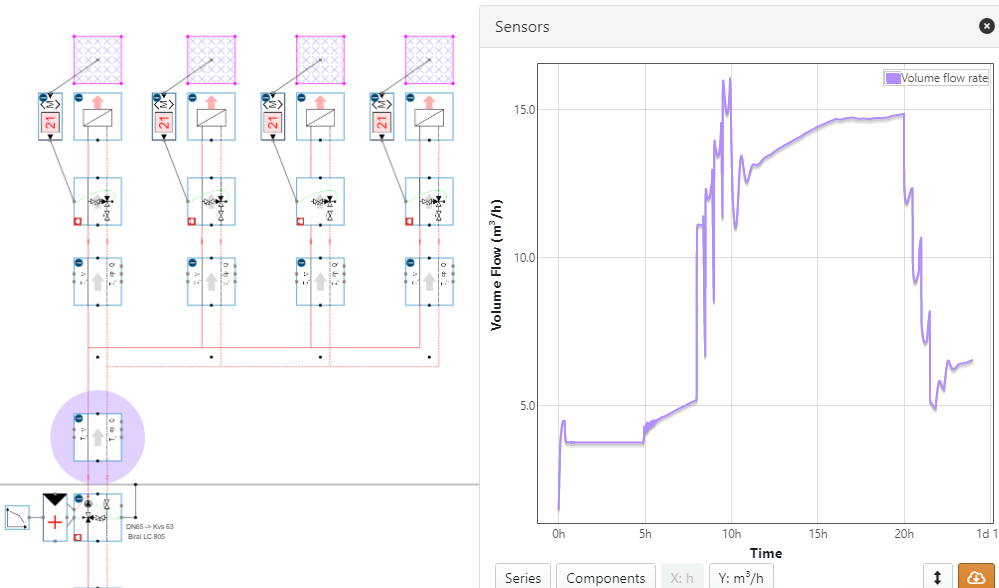Image resolution: width=999 pixels, height=588 pixels.
Task: Click the vertical resize arrows button
Action: click(937, 577)
